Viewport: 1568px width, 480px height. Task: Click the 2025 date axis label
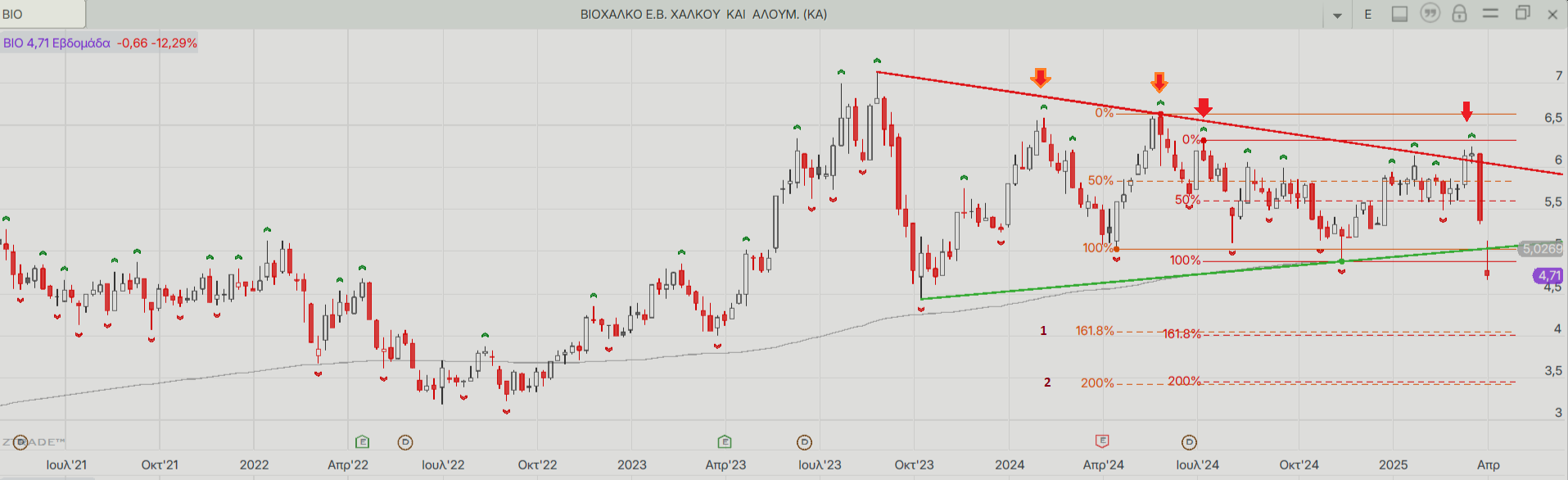(1393, 464)
